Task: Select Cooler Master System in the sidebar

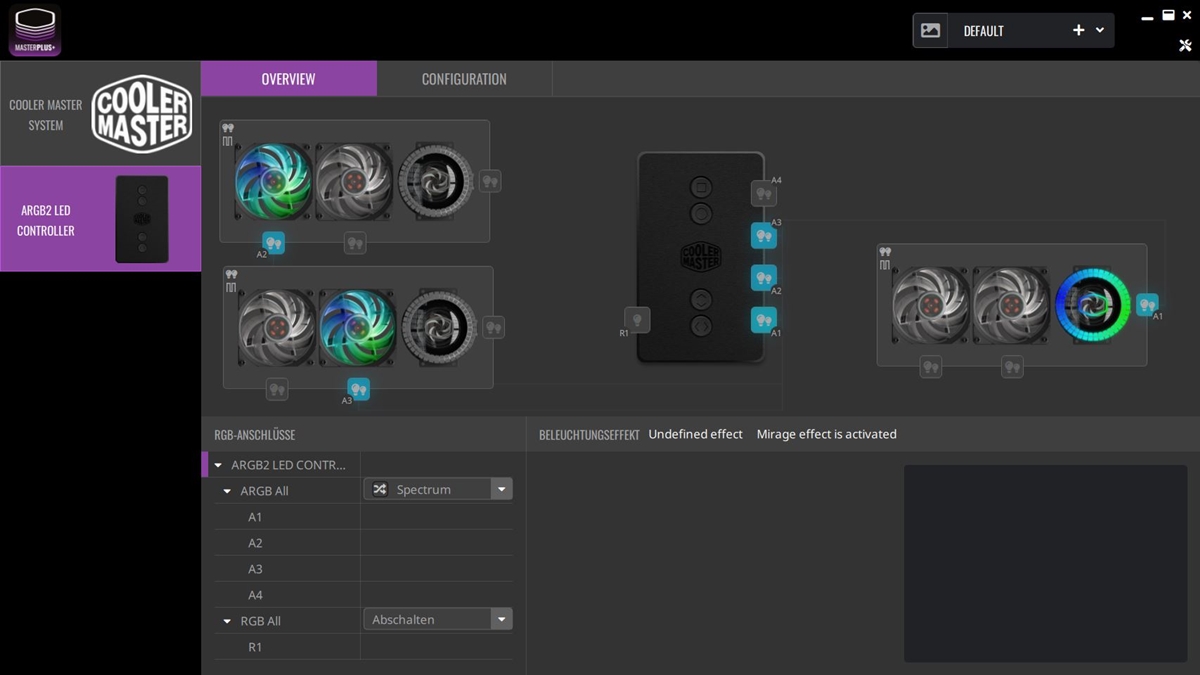Action: coord(100,114)
